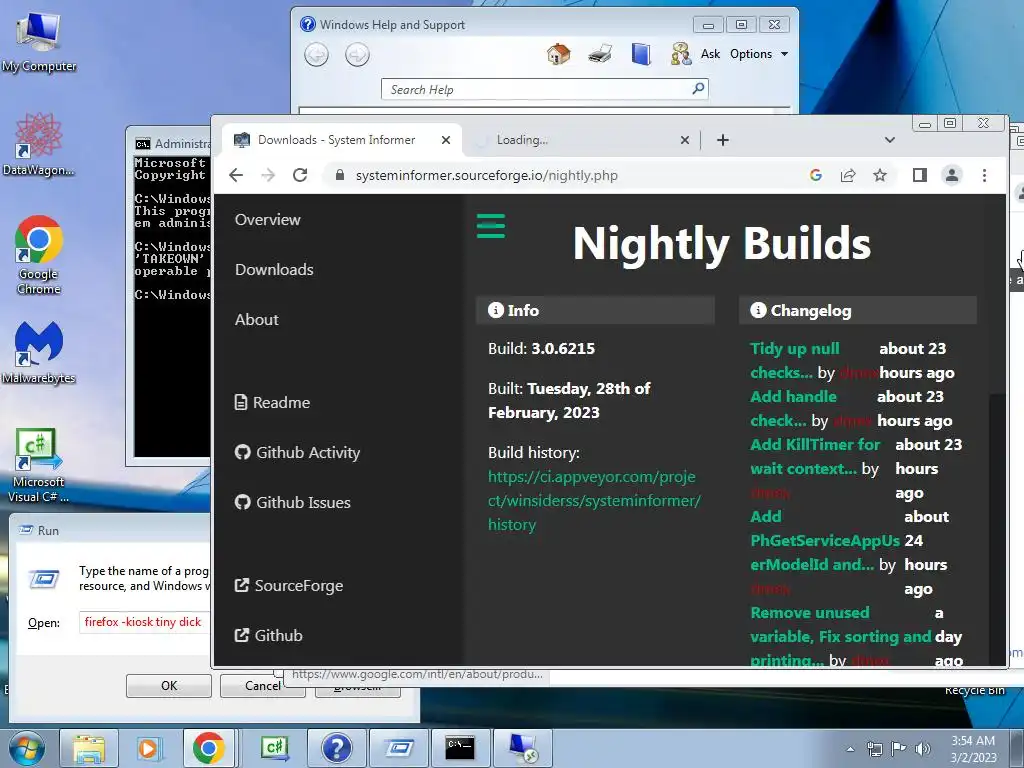Switch to Command Prompt taskbar button

tap(460, 748)
